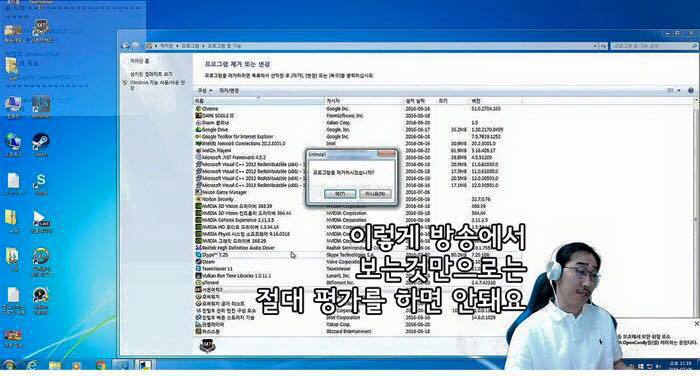Open File Explorer from the taskbar

click(x=55, y=365)
